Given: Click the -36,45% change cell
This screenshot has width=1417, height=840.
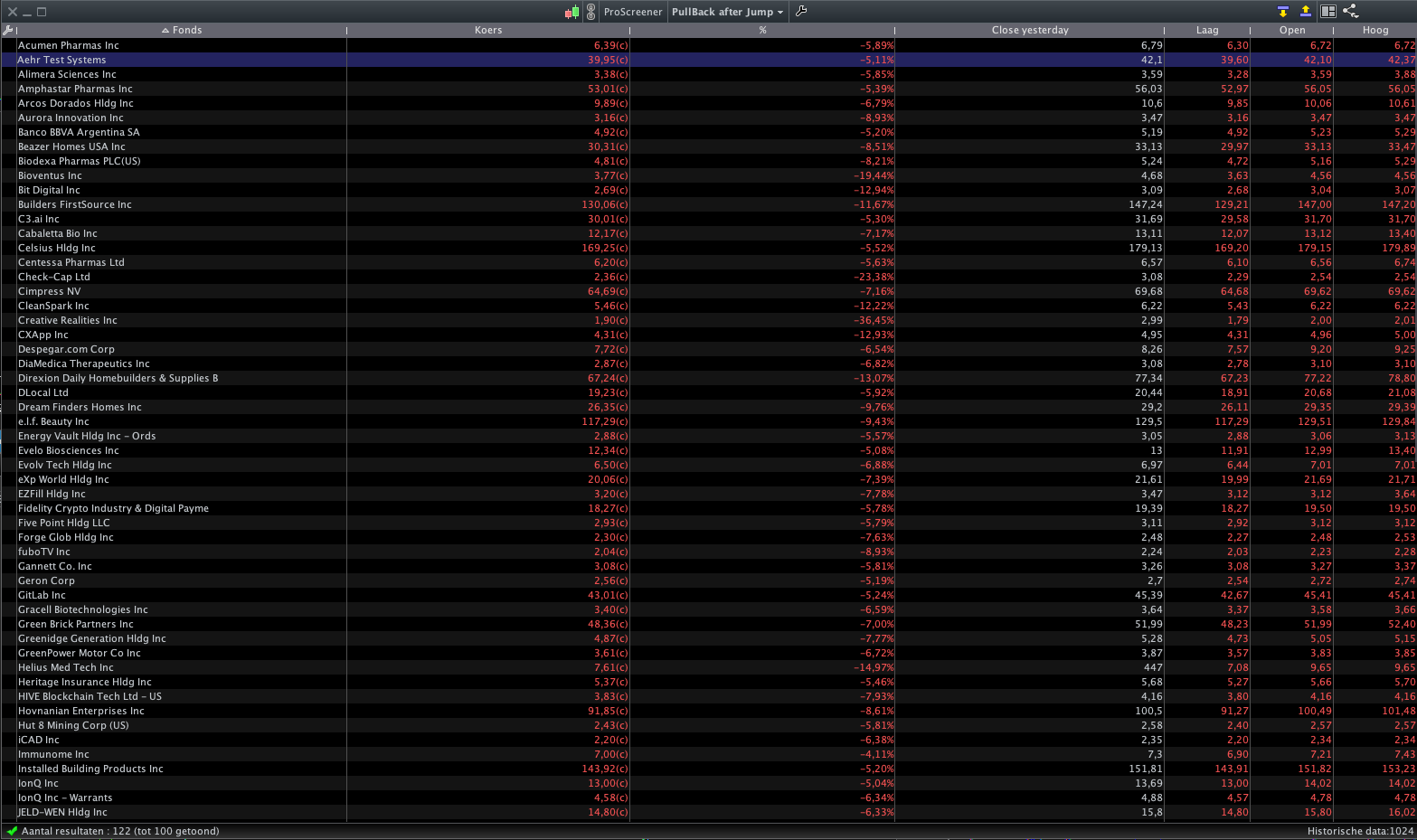Looking at the screenshot, I should point(874,320).
